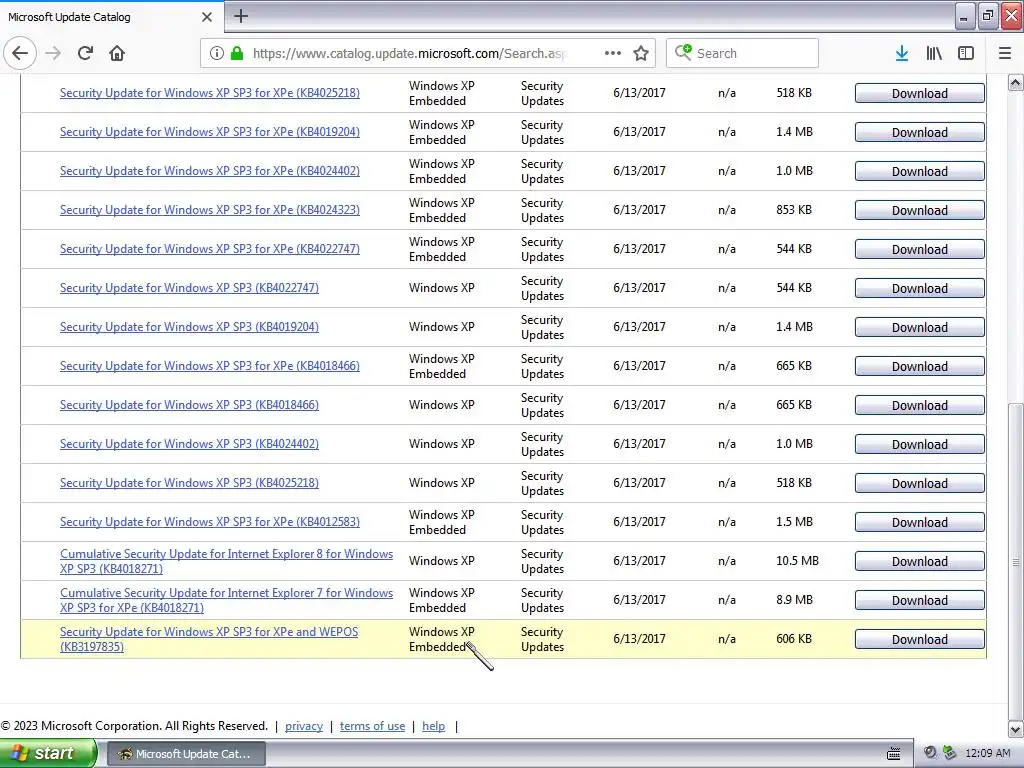This screenshot has width=1024, height=768.
Task: Click the green padlock security icon
Action: tap(237, 53)
